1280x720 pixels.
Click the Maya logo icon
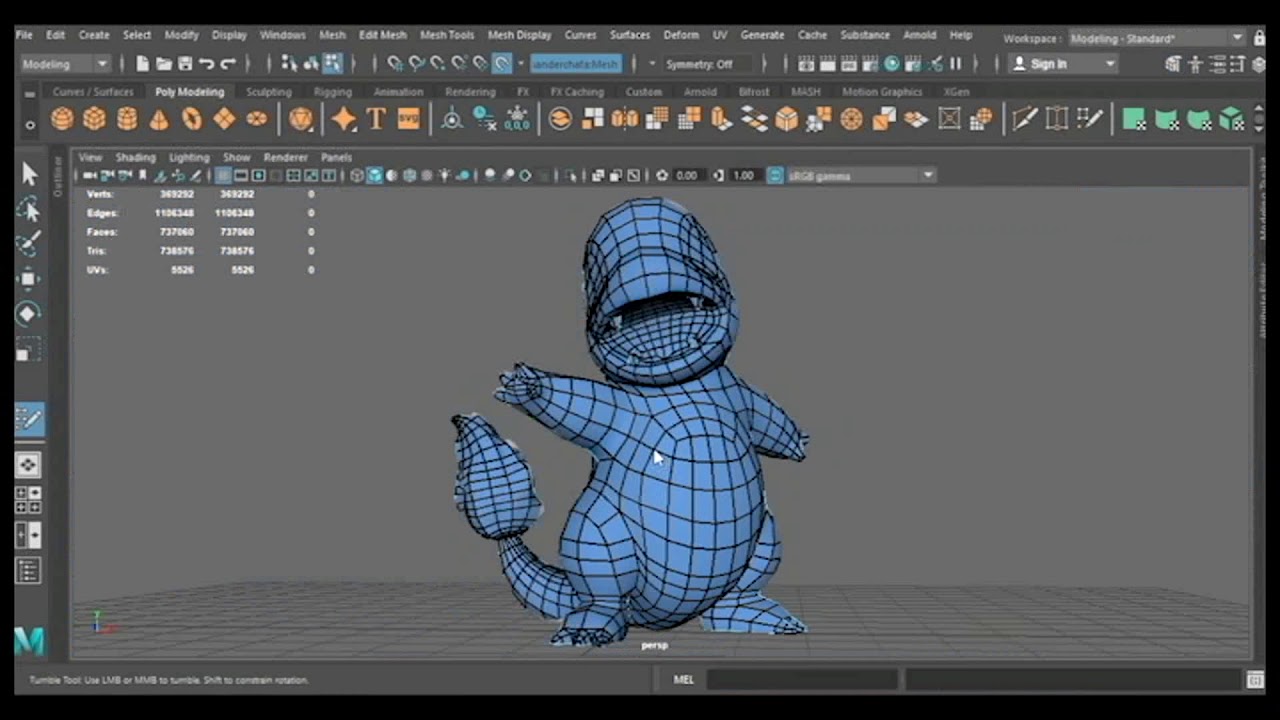(x=29, y=641)
